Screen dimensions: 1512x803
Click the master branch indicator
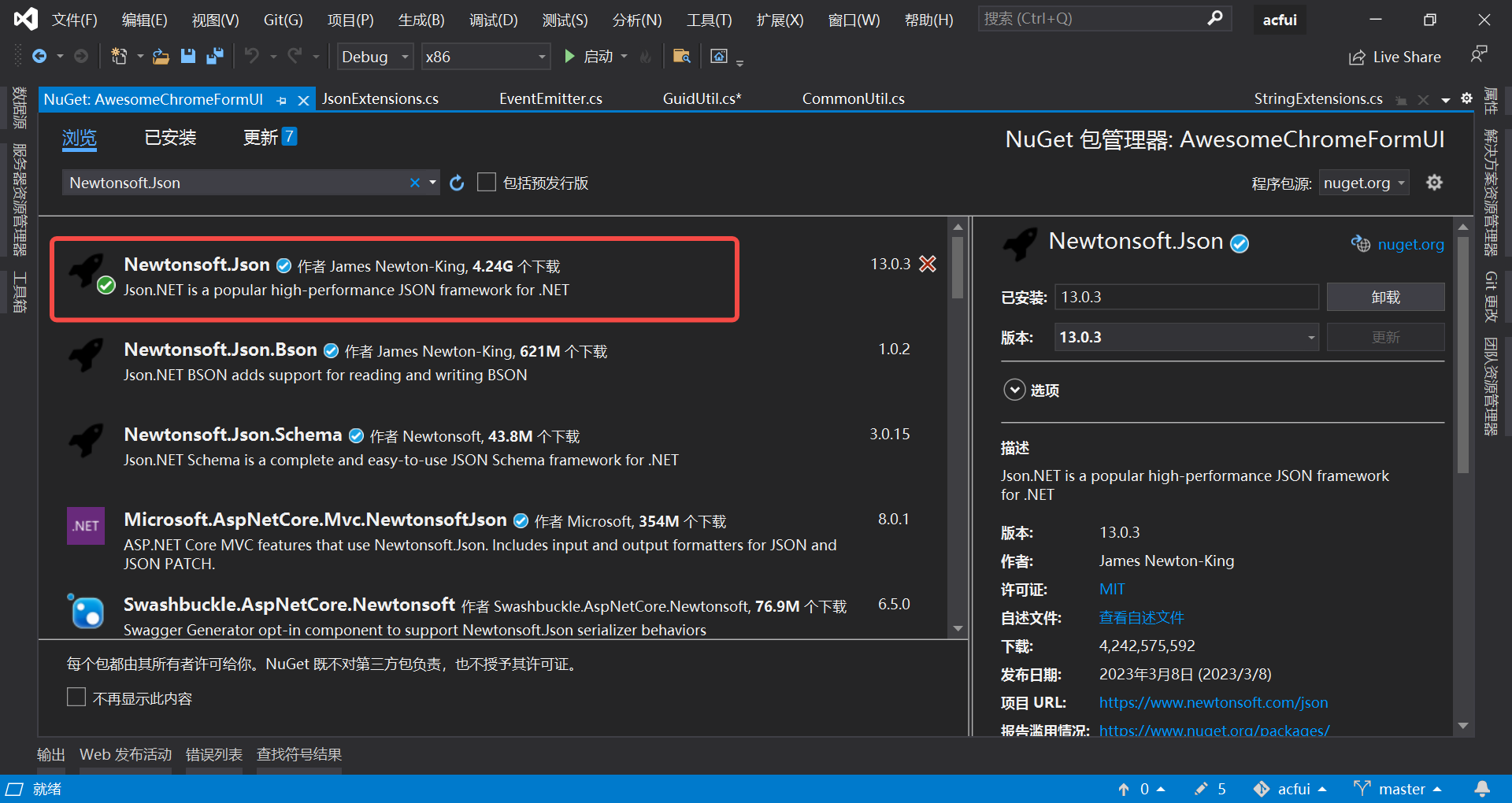1398,789
